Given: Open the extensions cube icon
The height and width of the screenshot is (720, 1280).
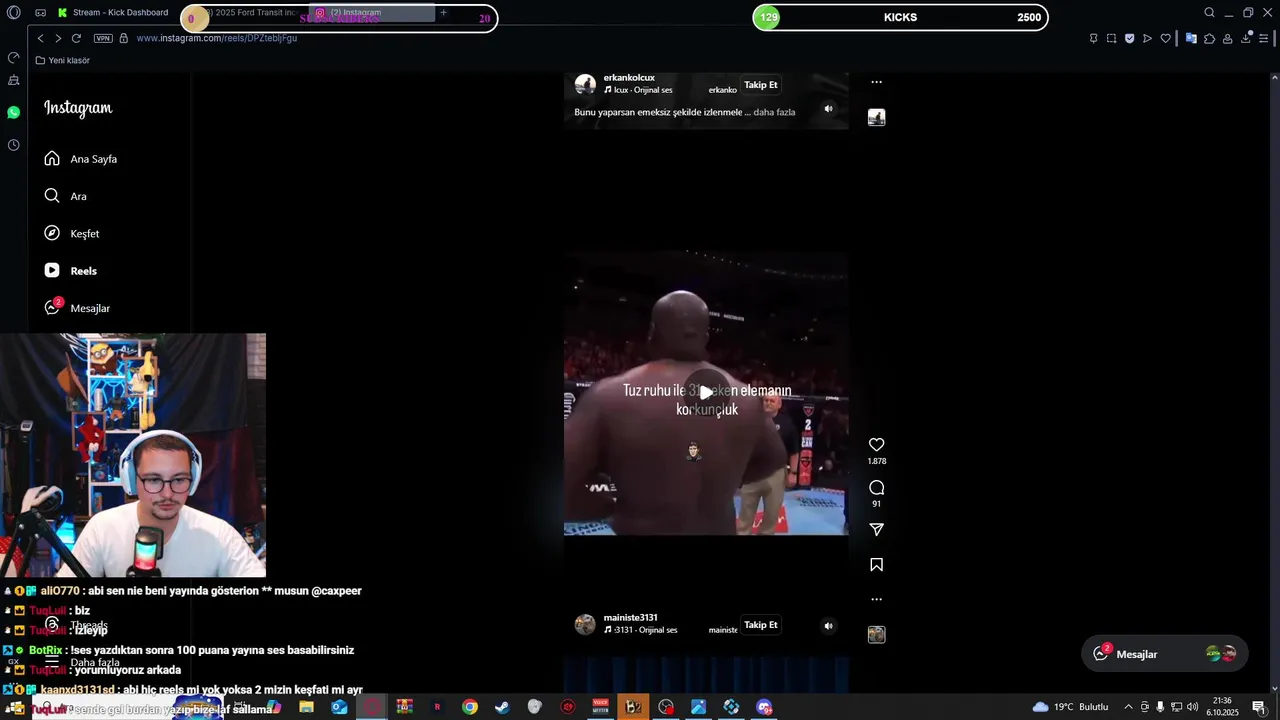Looking at the screenshot, I should pyautogui.click(x=1209, y=38).
